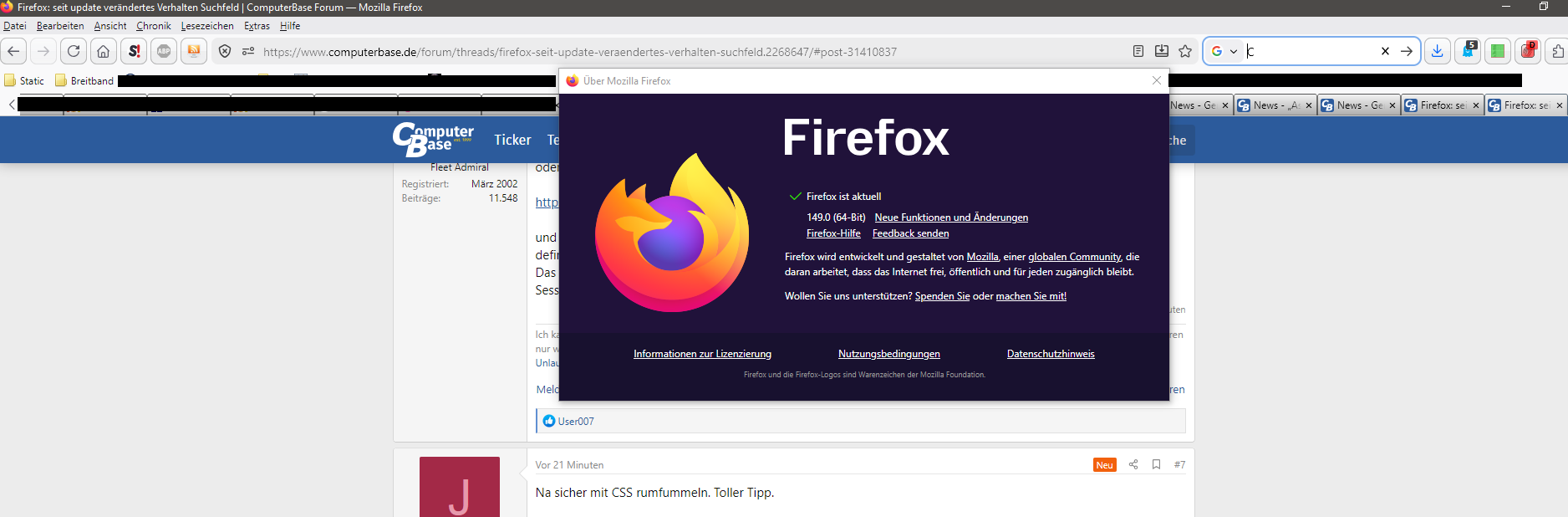The height and width of the screenshot is (517, 1568).
Task: Open site permissions icon beside shield
Action: pyautogui.click(x=248, y=51)
